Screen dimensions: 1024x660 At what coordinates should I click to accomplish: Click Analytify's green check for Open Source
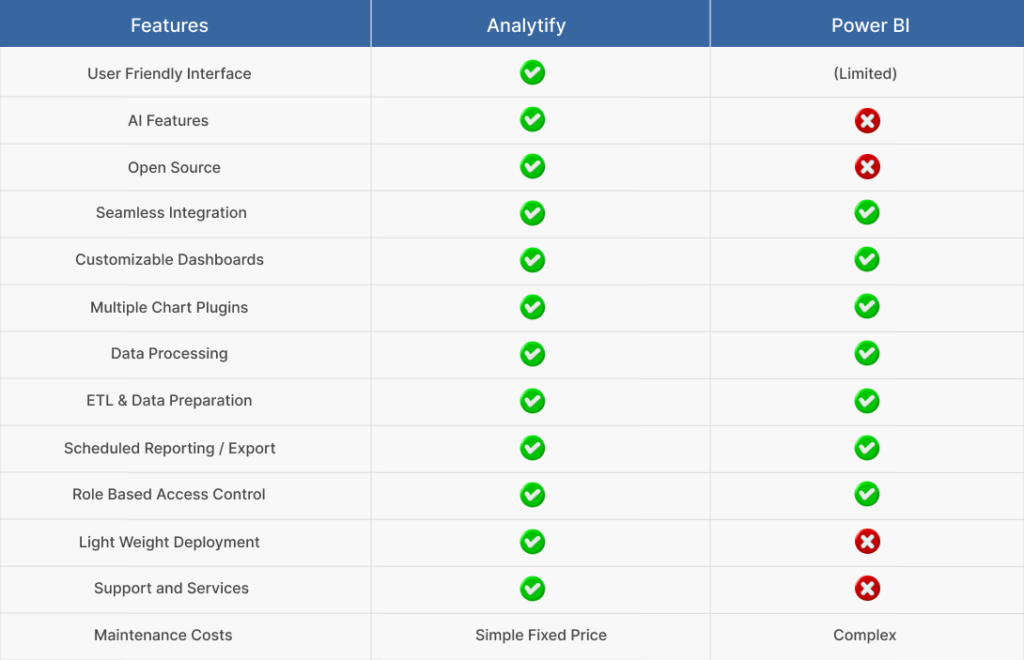532,166
